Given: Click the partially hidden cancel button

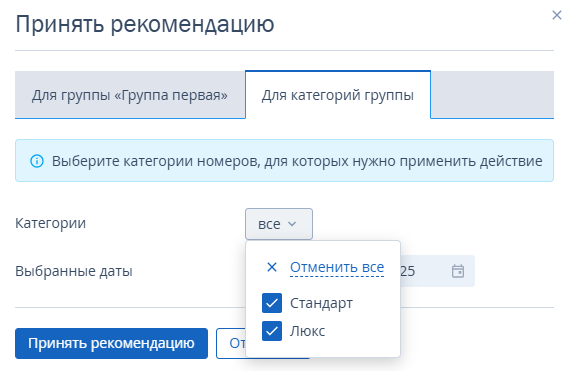Looking at the screenshot, I should pos(231,343).
